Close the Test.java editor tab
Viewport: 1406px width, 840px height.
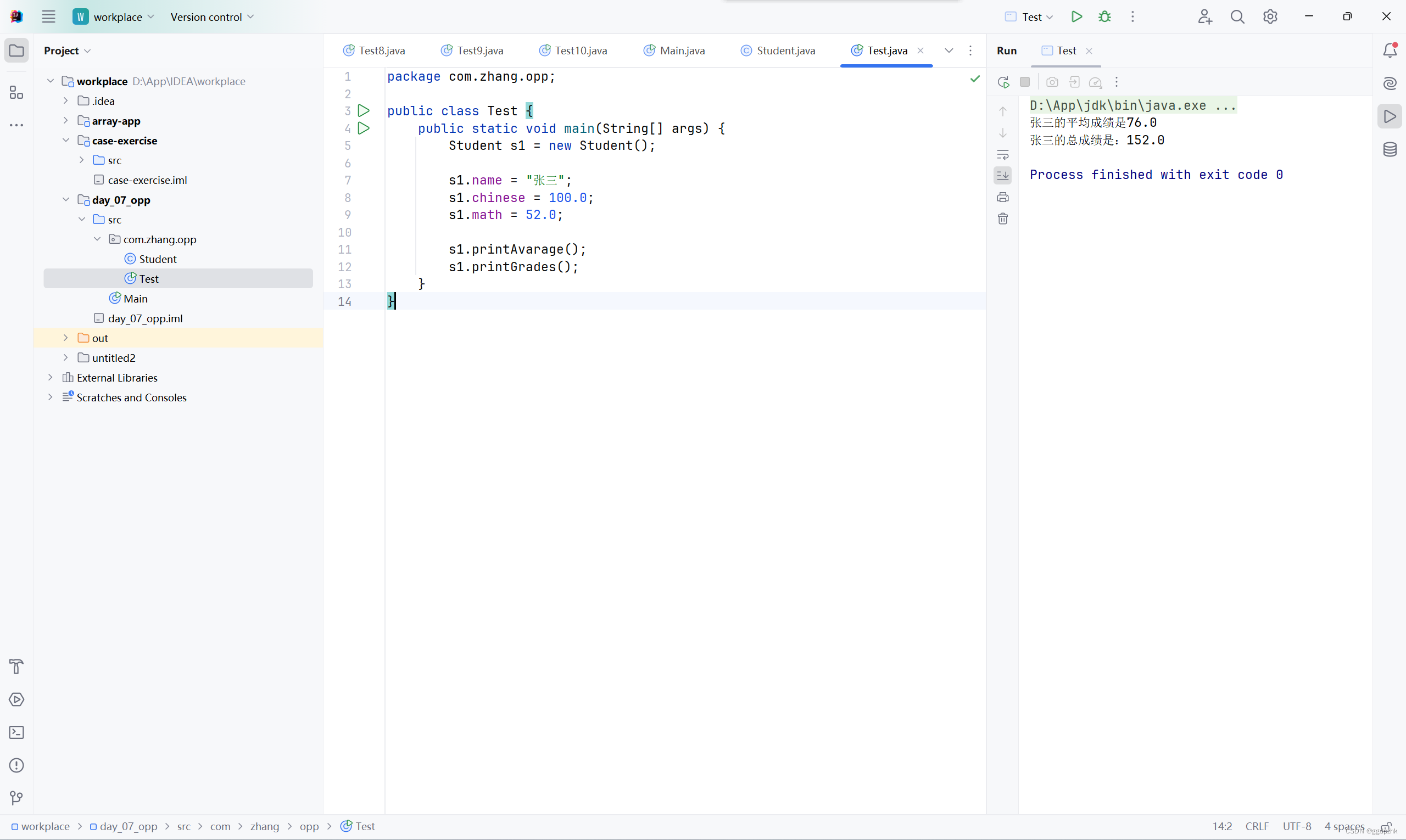pos(920,51)
